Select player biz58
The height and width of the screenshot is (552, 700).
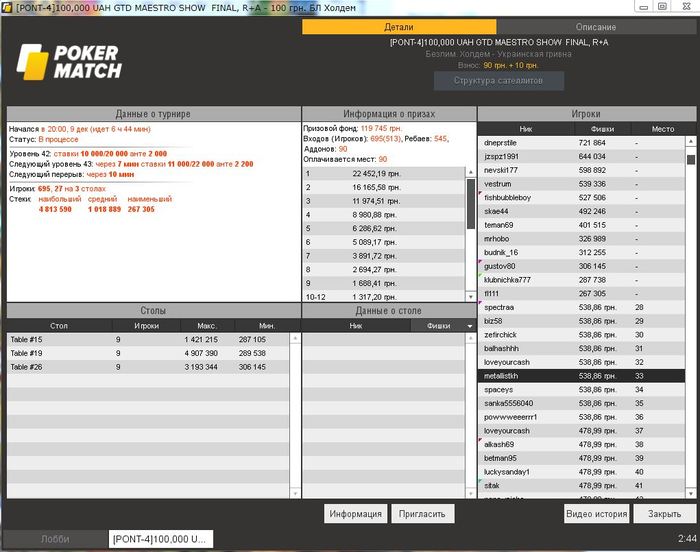pyautogui.click(x=581, y=321)
